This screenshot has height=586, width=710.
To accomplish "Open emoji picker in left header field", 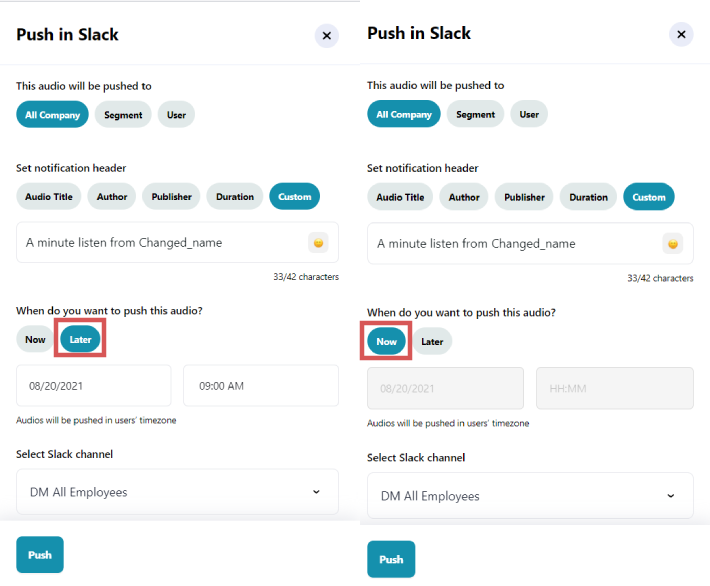I will 318,243.
